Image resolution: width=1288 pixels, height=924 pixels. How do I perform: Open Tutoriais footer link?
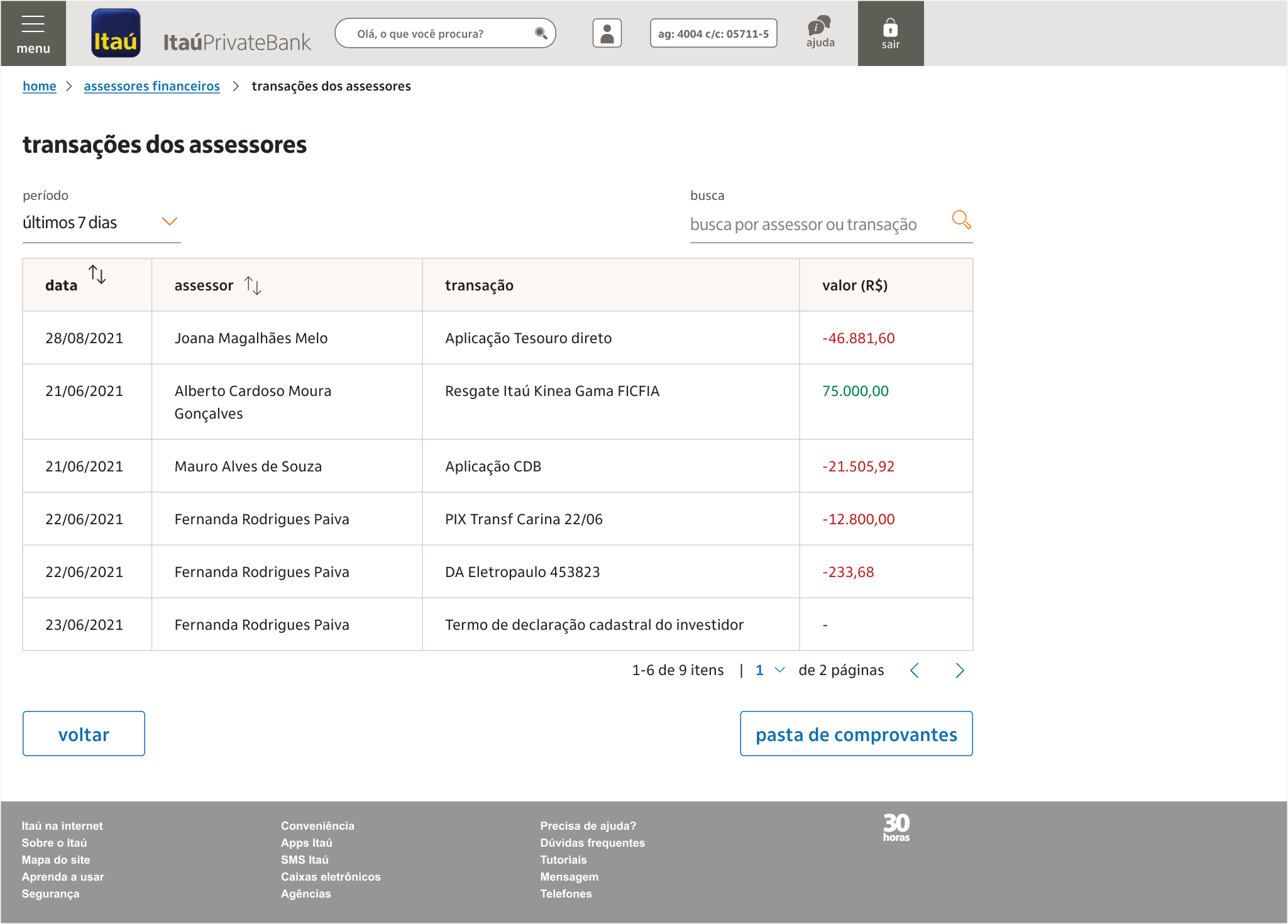coord(563,860)
